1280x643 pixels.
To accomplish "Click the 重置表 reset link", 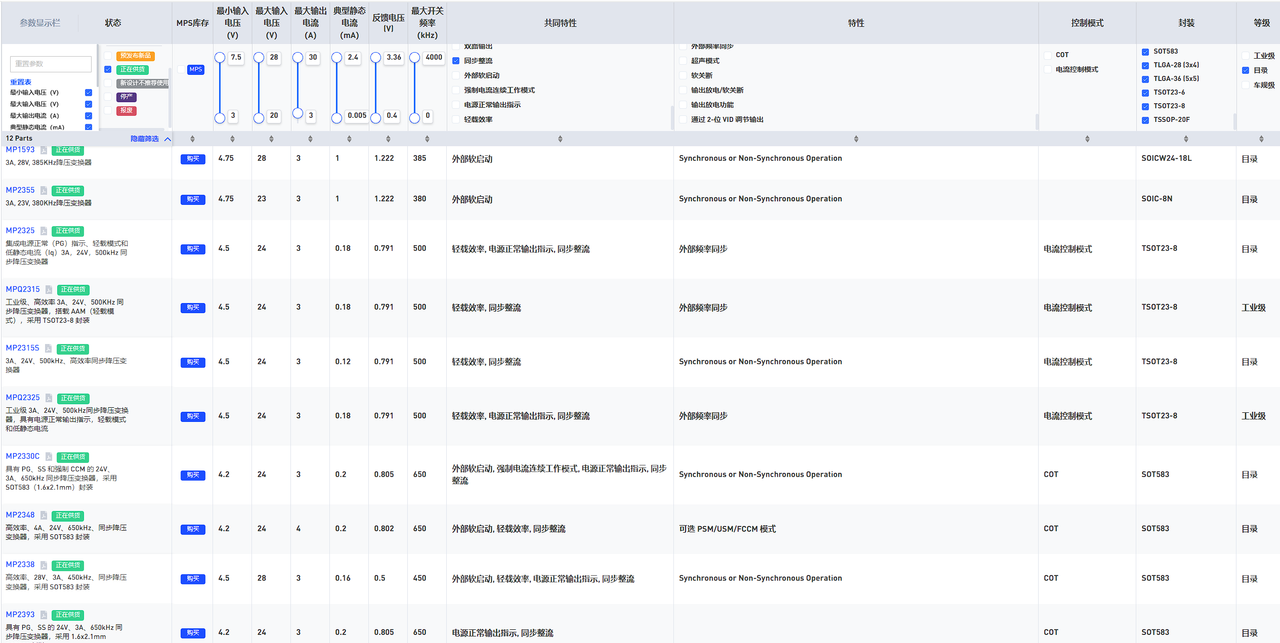I will (x=21, y=82).
